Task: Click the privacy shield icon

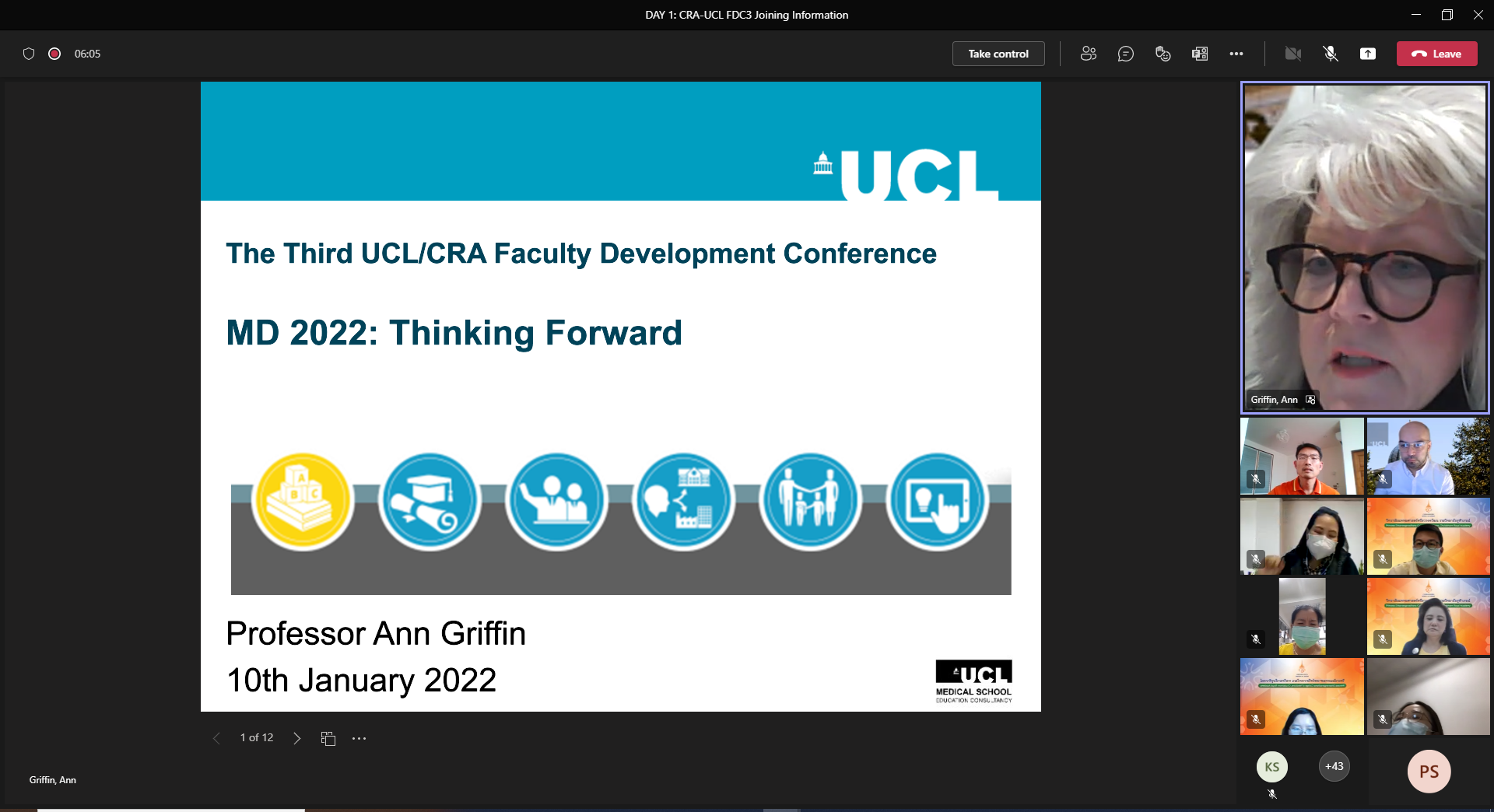Action: (29, 54)
